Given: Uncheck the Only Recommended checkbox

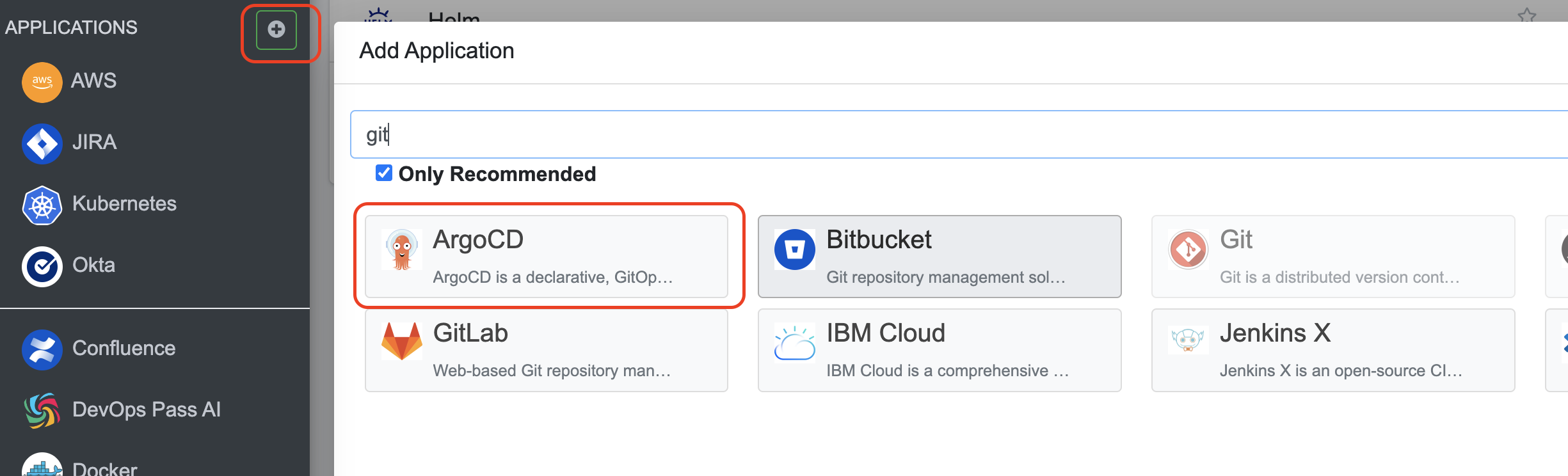Looking at the screenshot, I should 384,173.
